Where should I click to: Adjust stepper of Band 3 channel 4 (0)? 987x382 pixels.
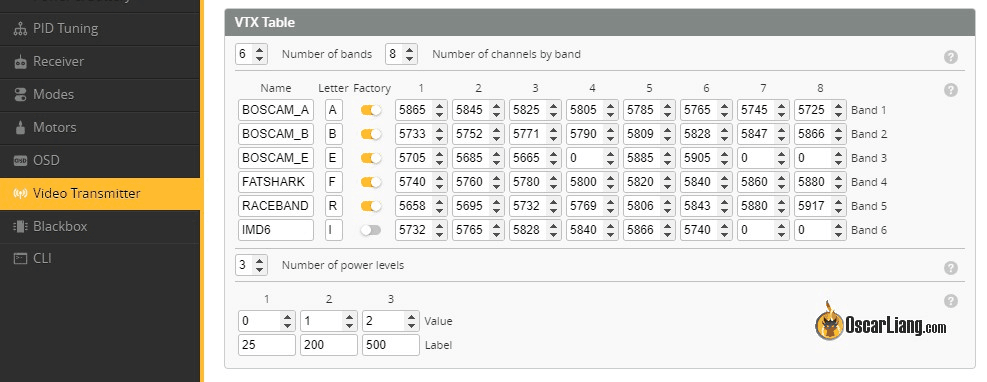point(611,158)
